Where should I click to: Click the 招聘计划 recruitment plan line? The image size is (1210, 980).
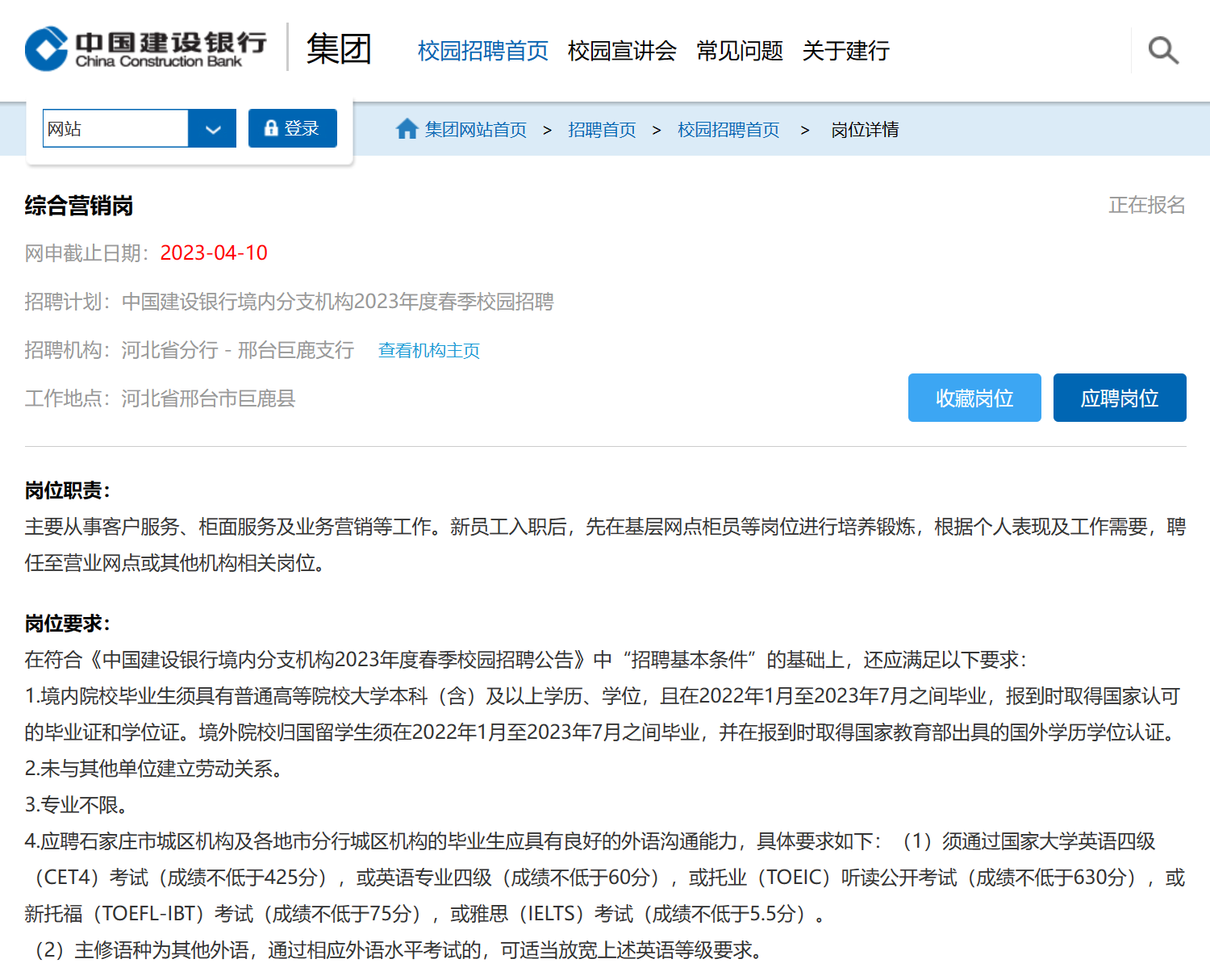coord(289,302)
